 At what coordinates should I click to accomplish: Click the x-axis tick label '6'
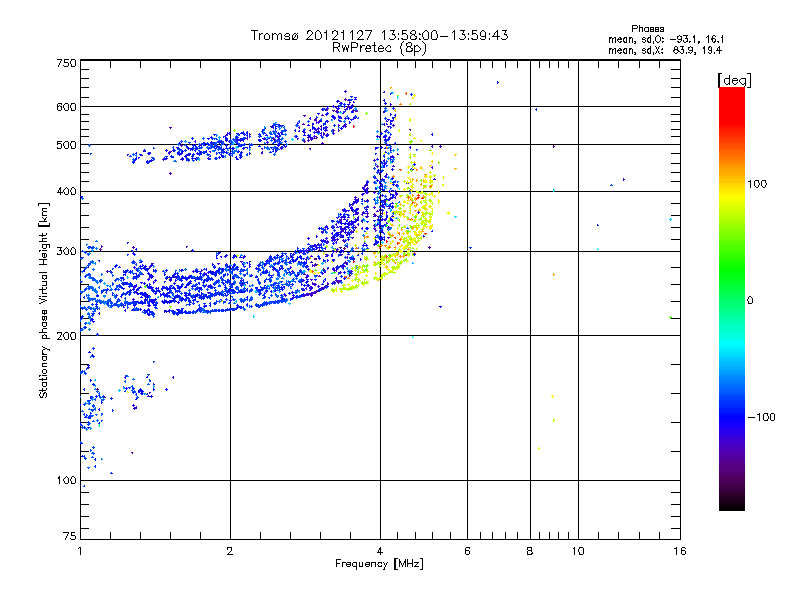pyautogui.click(x=467, y=551)
